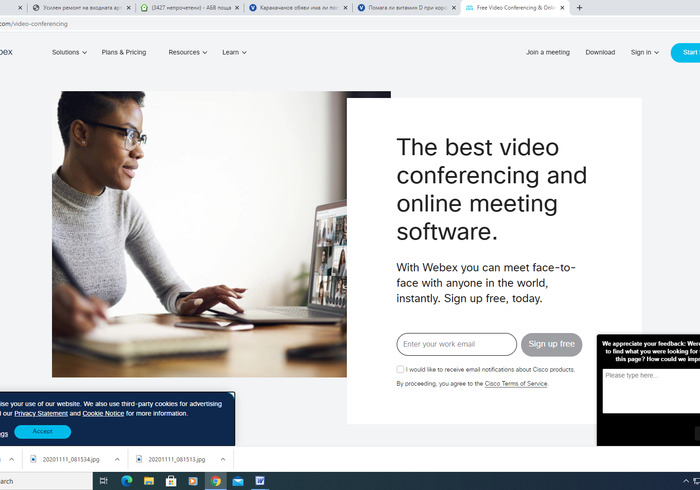Expand the Solutions navigation dropdown
Image resolution: width=700 pixels, height=490 pixels.
pyautogui.click(x=69, y=52)
